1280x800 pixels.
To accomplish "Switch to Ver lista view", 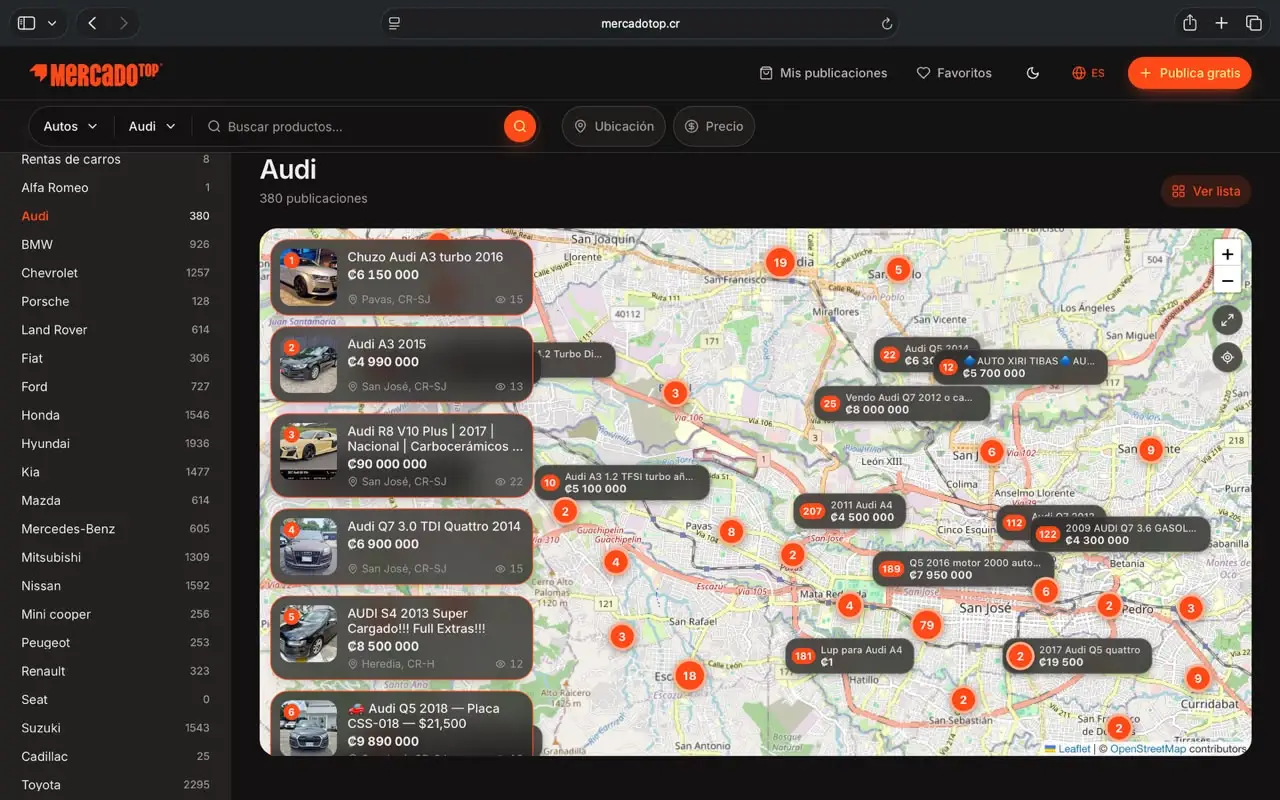I will (x=1206, y=191).
